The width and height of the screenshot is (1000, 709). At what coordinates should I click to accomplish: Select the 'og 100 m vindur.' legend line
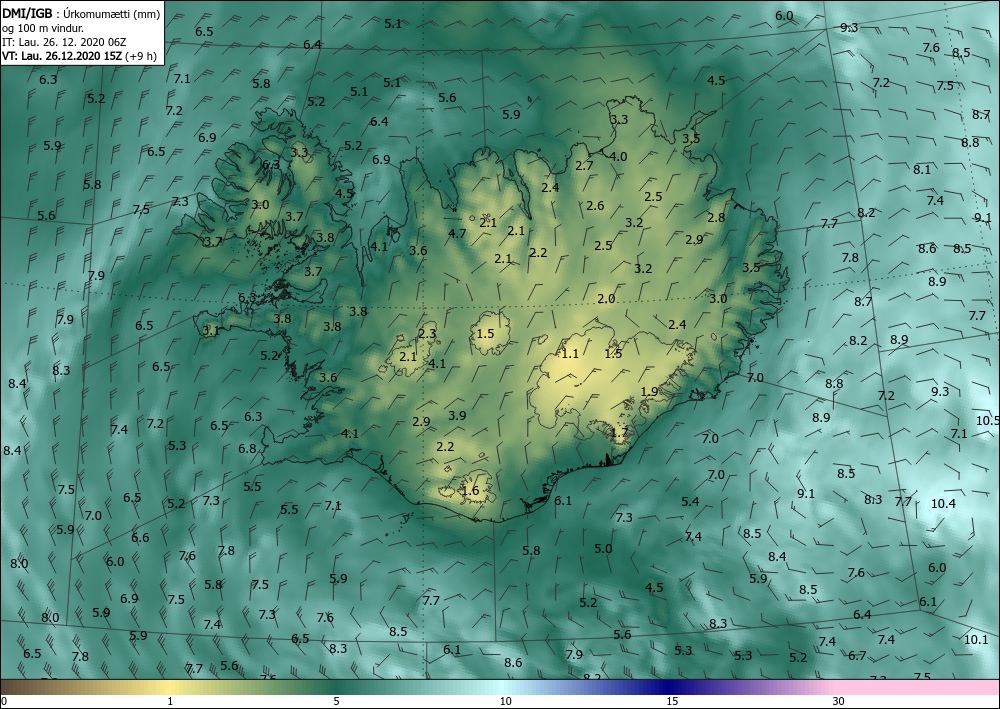[x=43, y=27]
